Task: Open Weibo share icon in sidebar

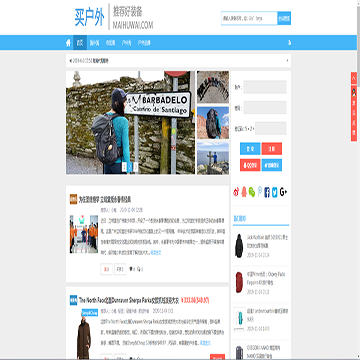Action: (236, 192)
